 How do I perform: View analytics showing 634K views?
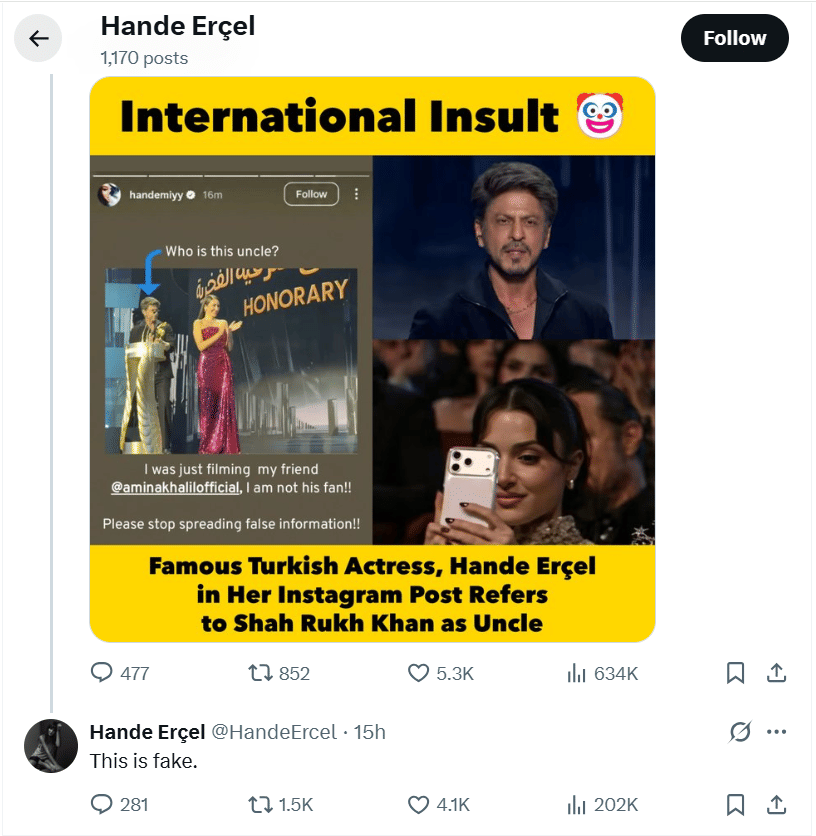[602, 673]
